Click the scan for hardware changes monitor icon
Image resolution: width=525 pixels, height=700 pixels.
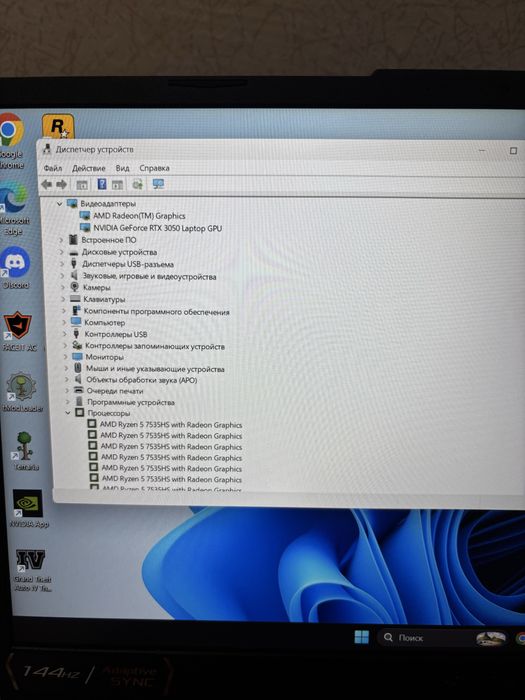tap(158, 184)
